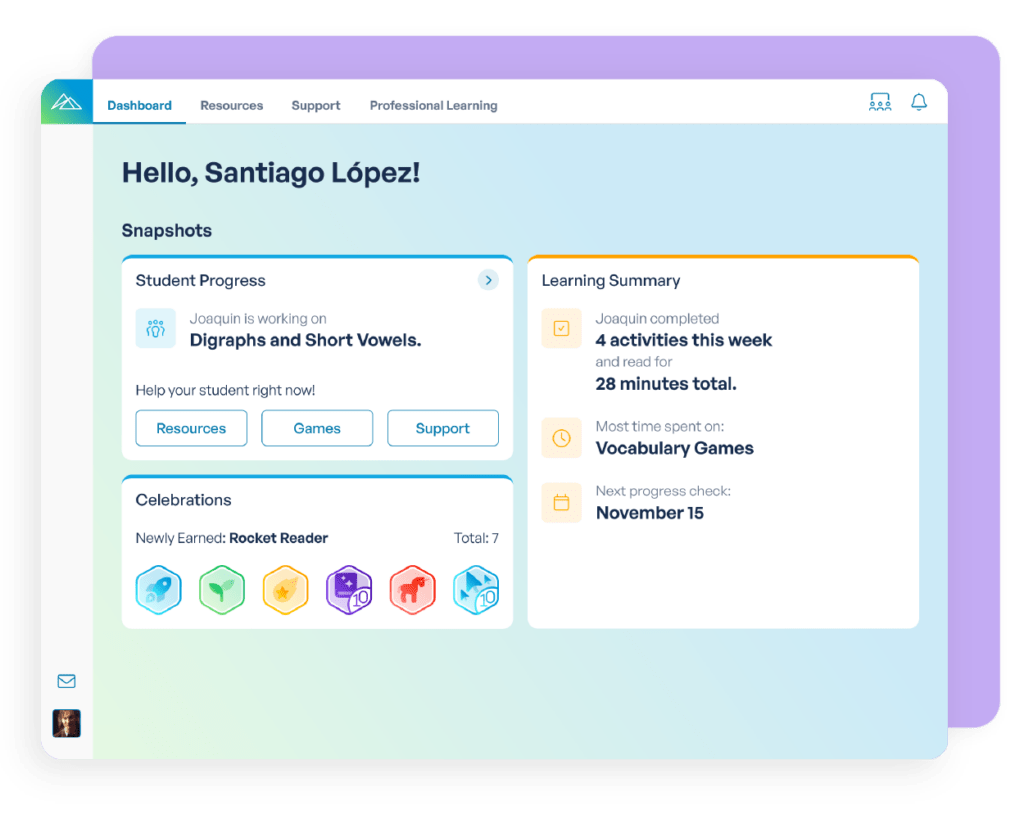The image size is (1024, 819).
Task: Click the clock icon next to Vocabulary Games
Action: coord(561,438)
